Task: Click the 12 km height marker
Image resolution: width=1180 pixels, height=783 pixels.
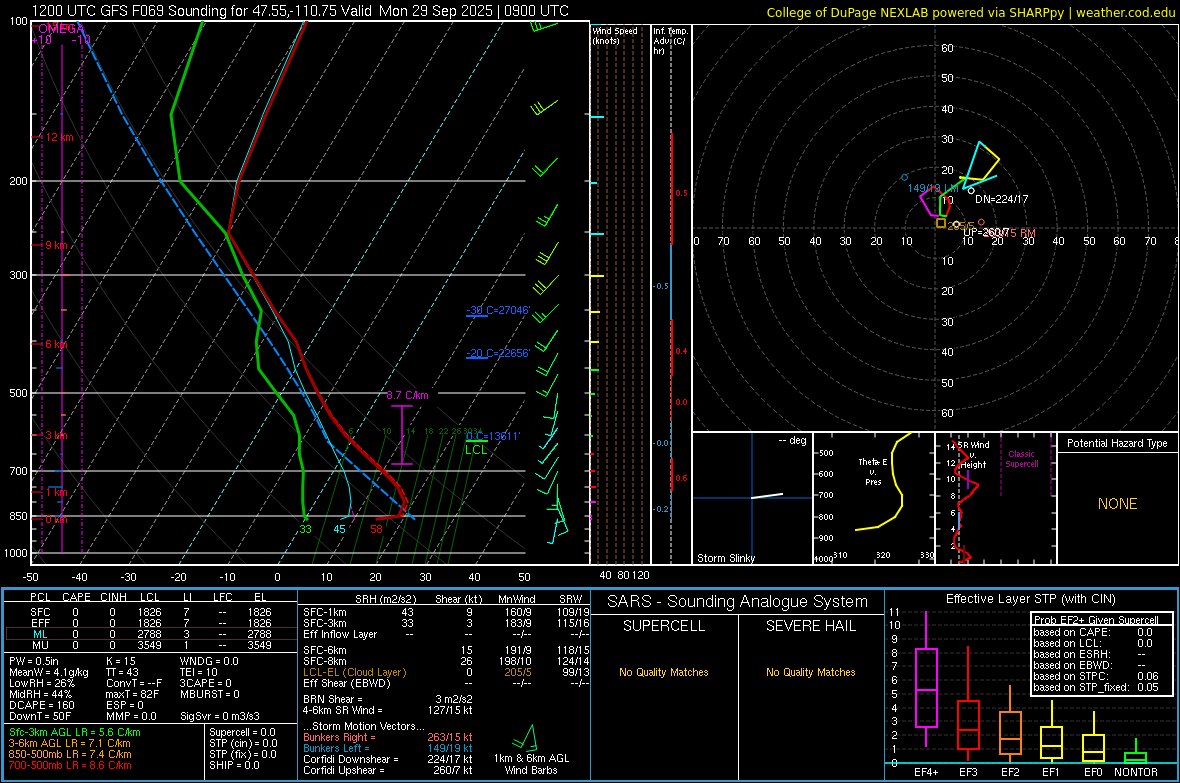Action: (60, 137)
